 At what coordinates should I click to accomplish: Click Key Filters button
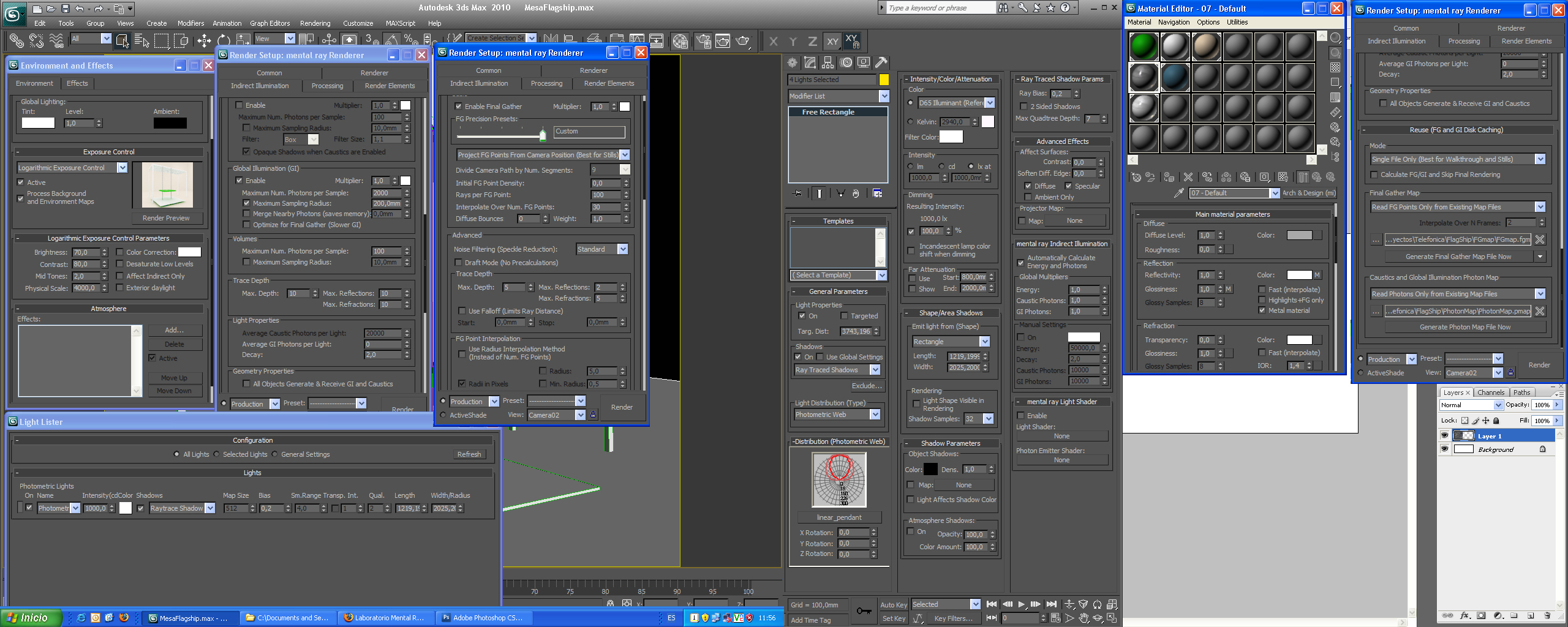click(x=953, y=618)
